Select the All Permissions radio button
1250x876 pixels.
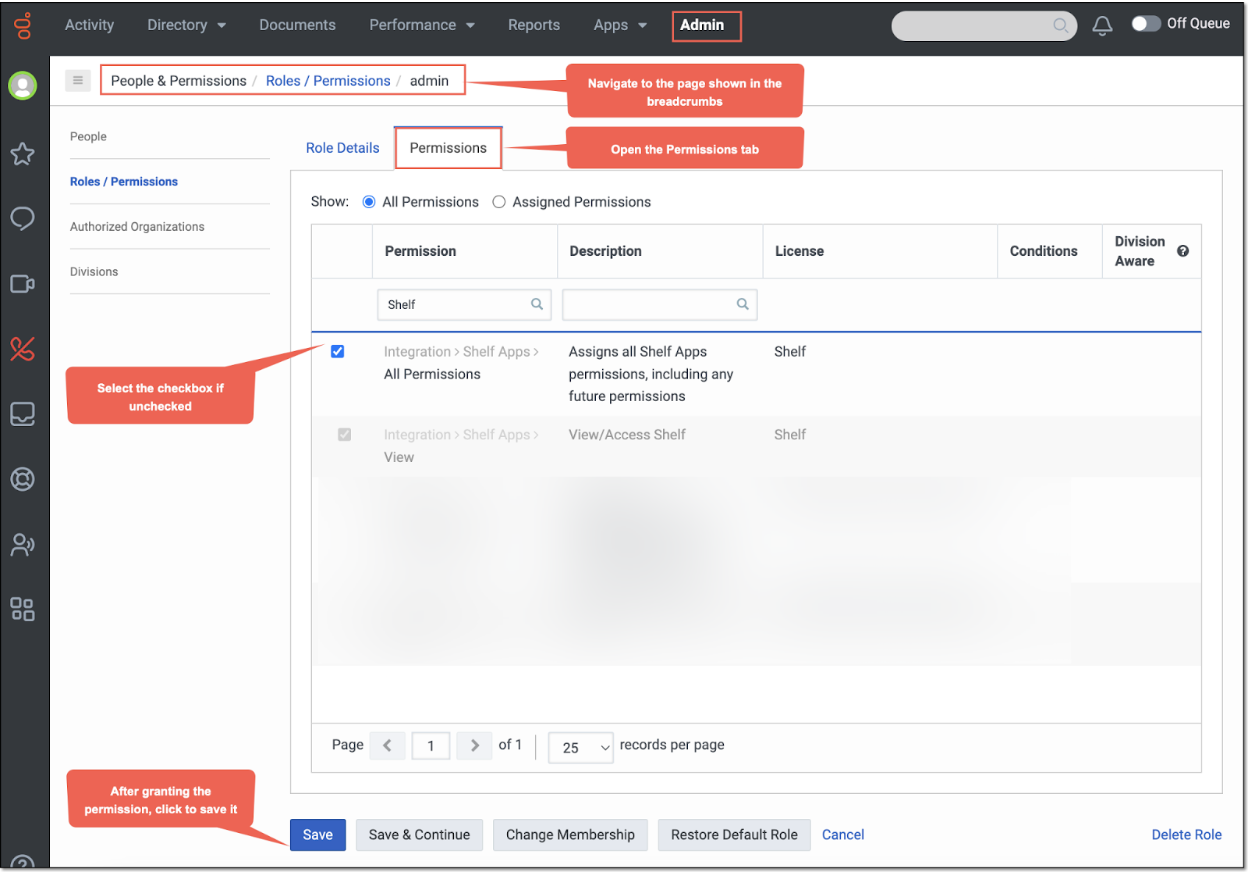tap(369, 202)
